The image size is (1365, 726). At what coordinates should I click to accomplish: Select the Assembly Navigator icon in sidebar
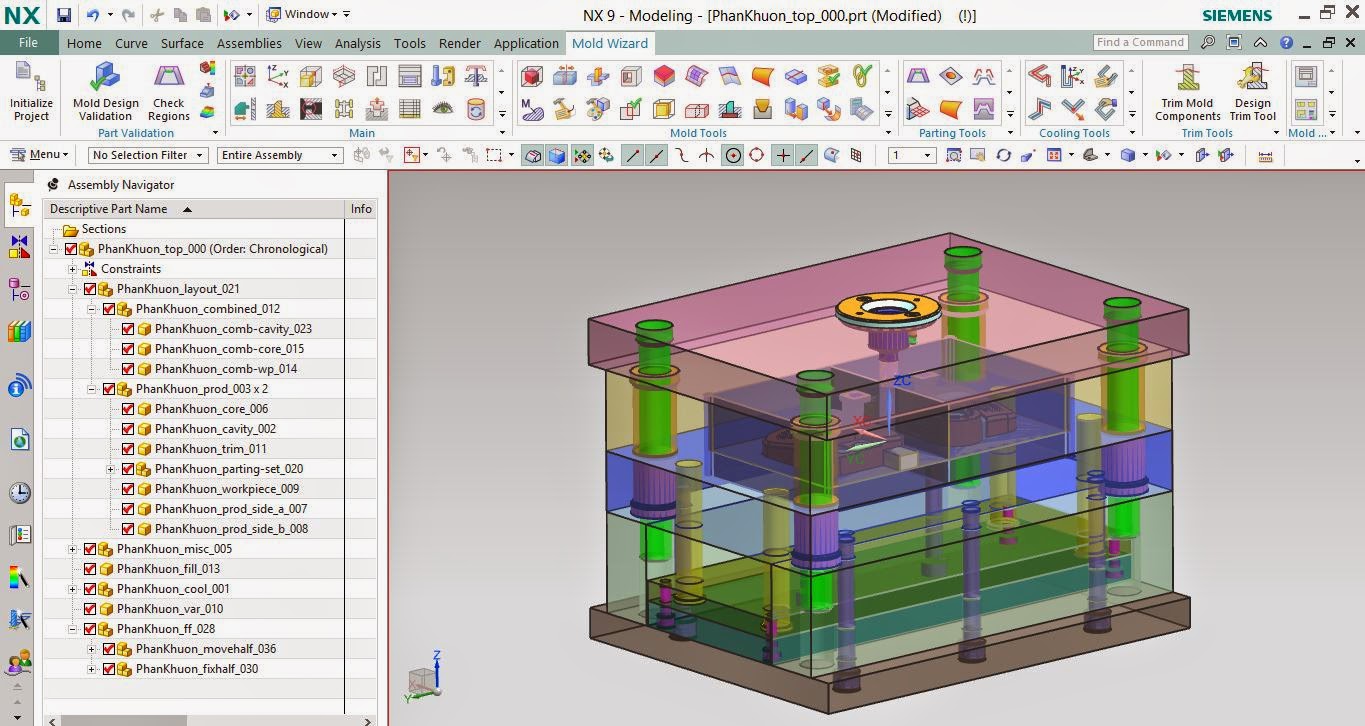[20, 205]
